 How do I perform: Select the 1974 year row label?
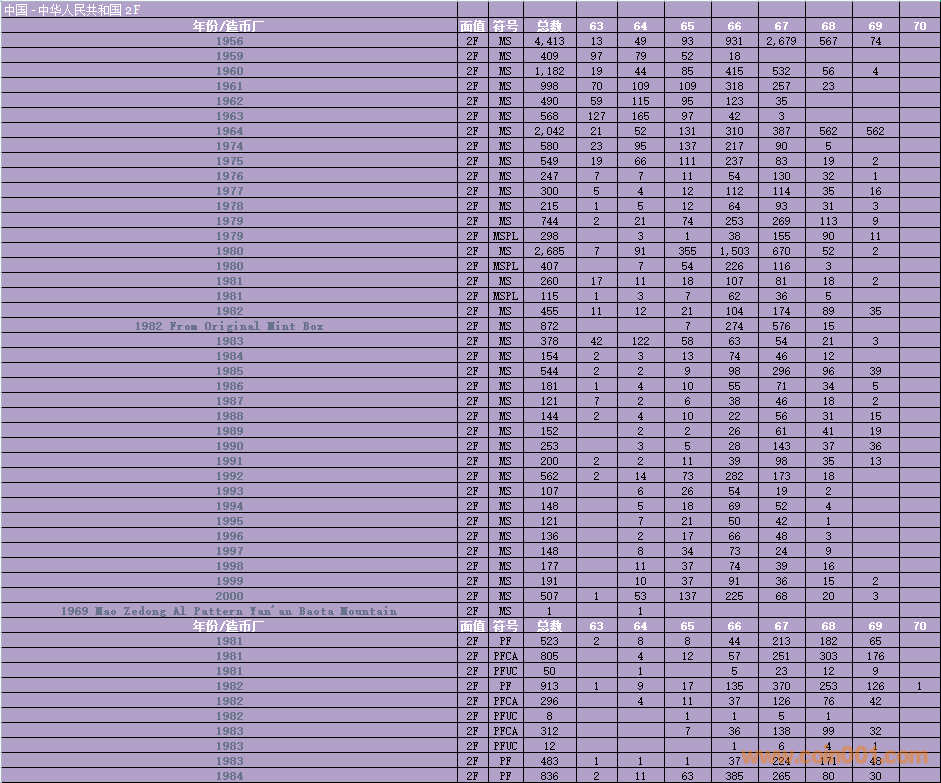pyautogui.click(x=229, y=146)
